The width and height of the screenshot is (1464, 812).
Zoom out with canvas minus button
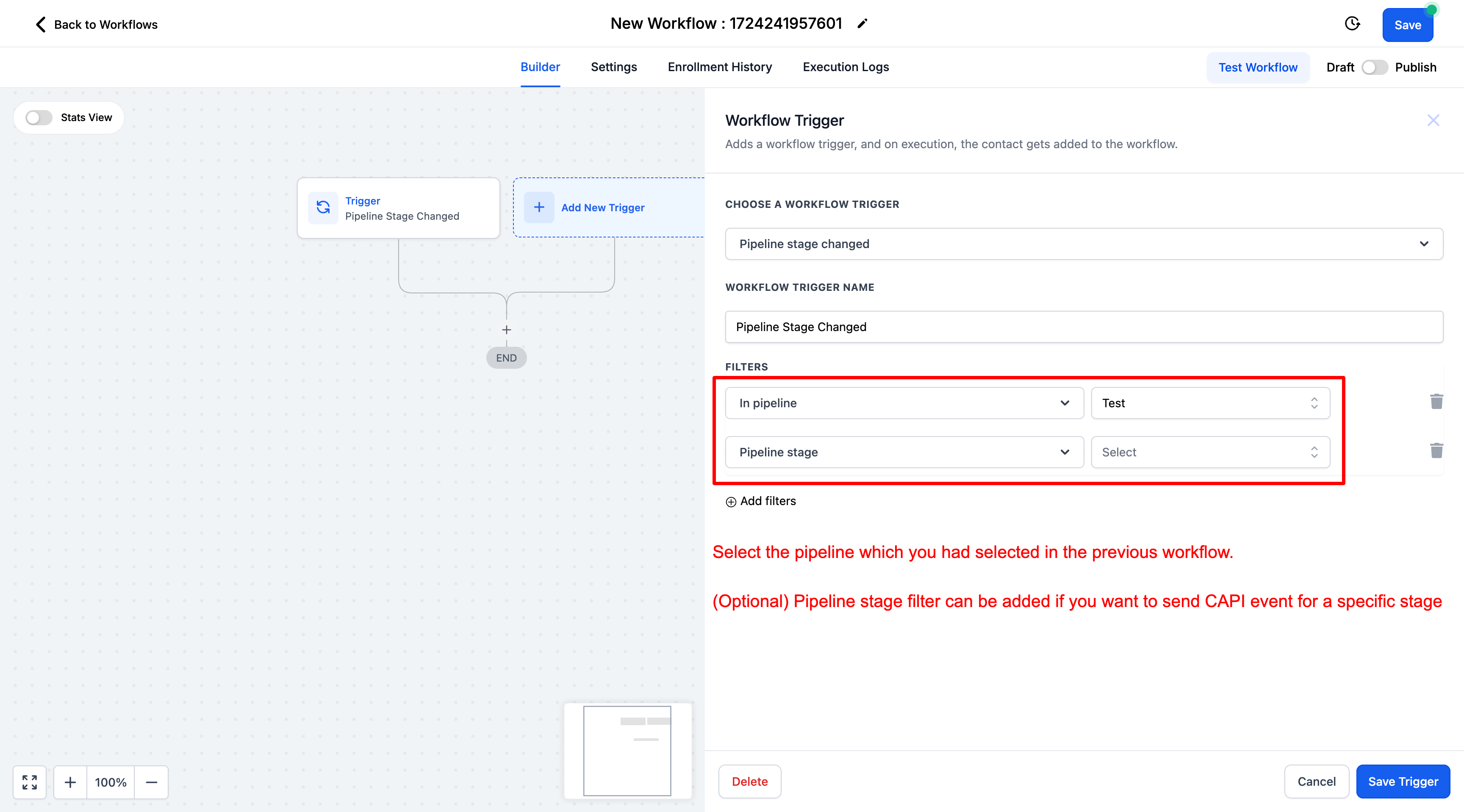151,782
